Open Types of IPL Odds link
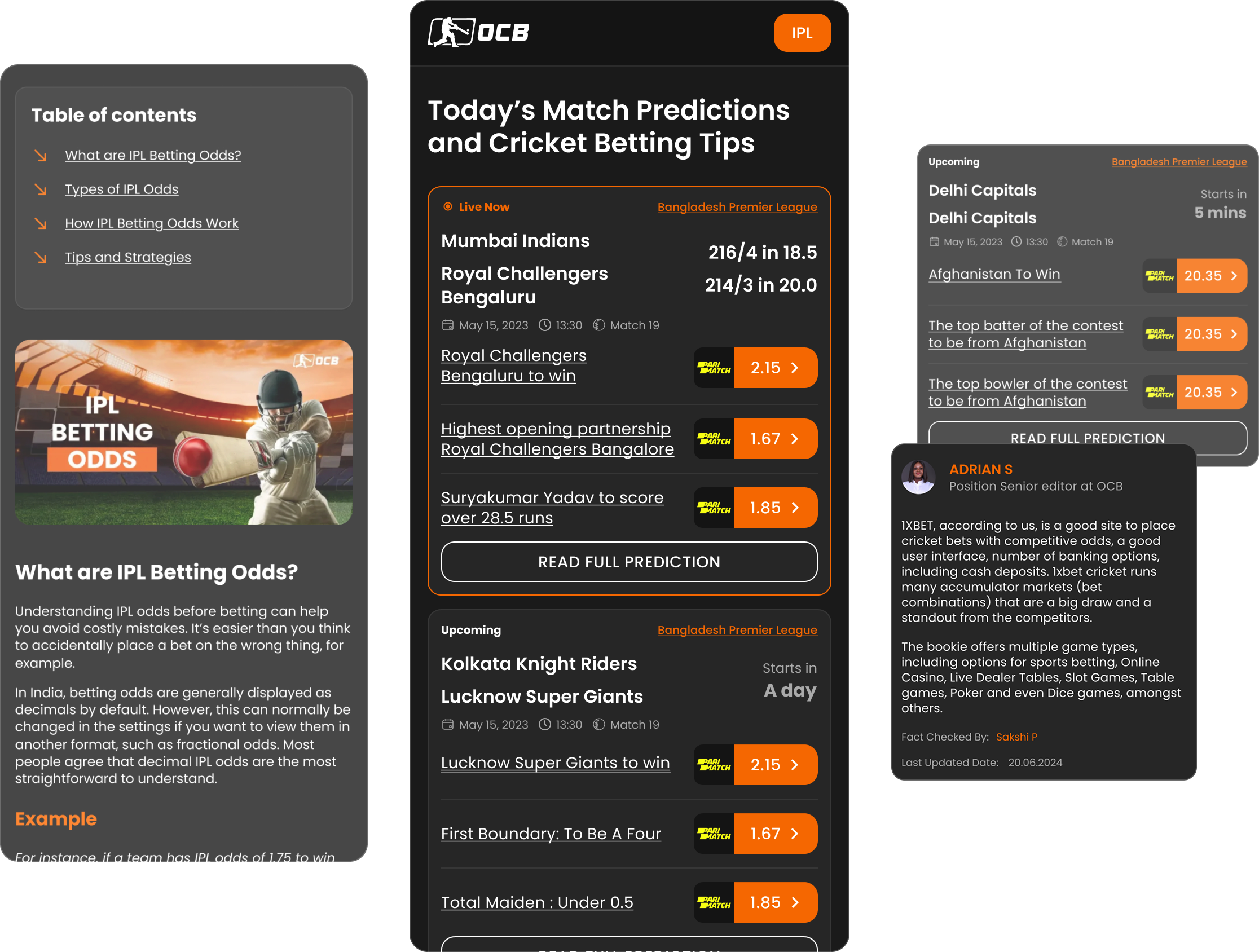This screenshot has height=952, width=1259. [122, 189]
